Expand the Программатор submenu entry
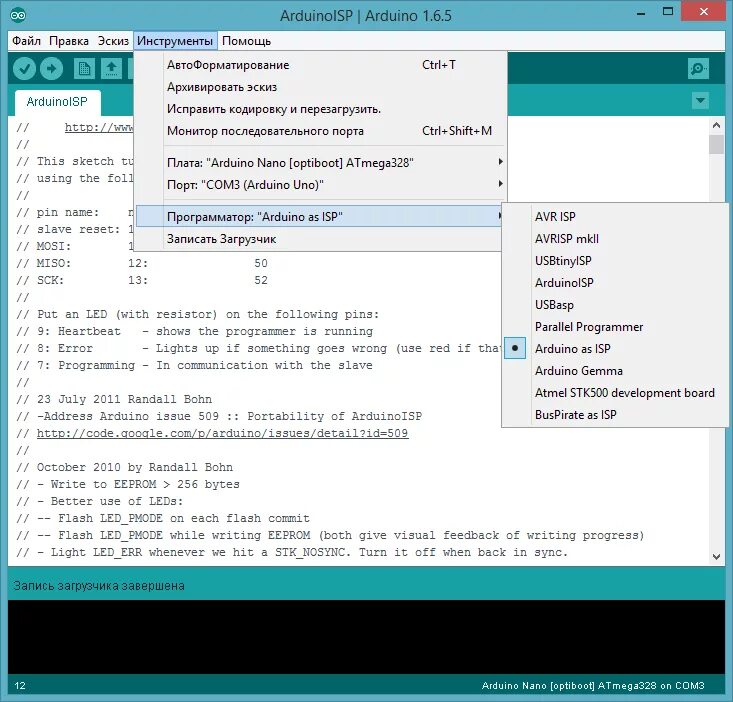Viewport: 733px width, 702px height. coord(321,217)
